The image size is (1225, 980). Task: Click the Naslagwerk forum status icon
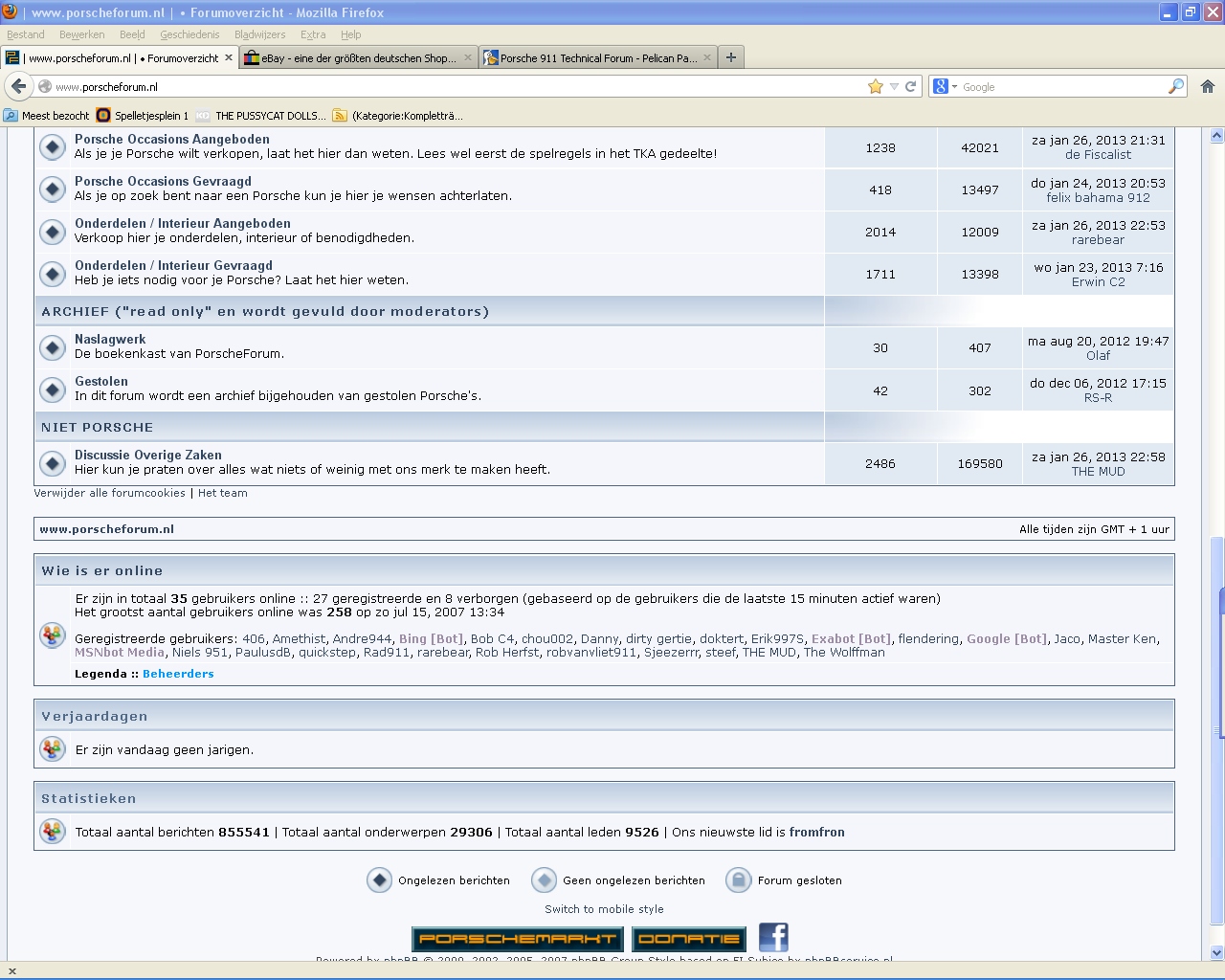(53, 347)
